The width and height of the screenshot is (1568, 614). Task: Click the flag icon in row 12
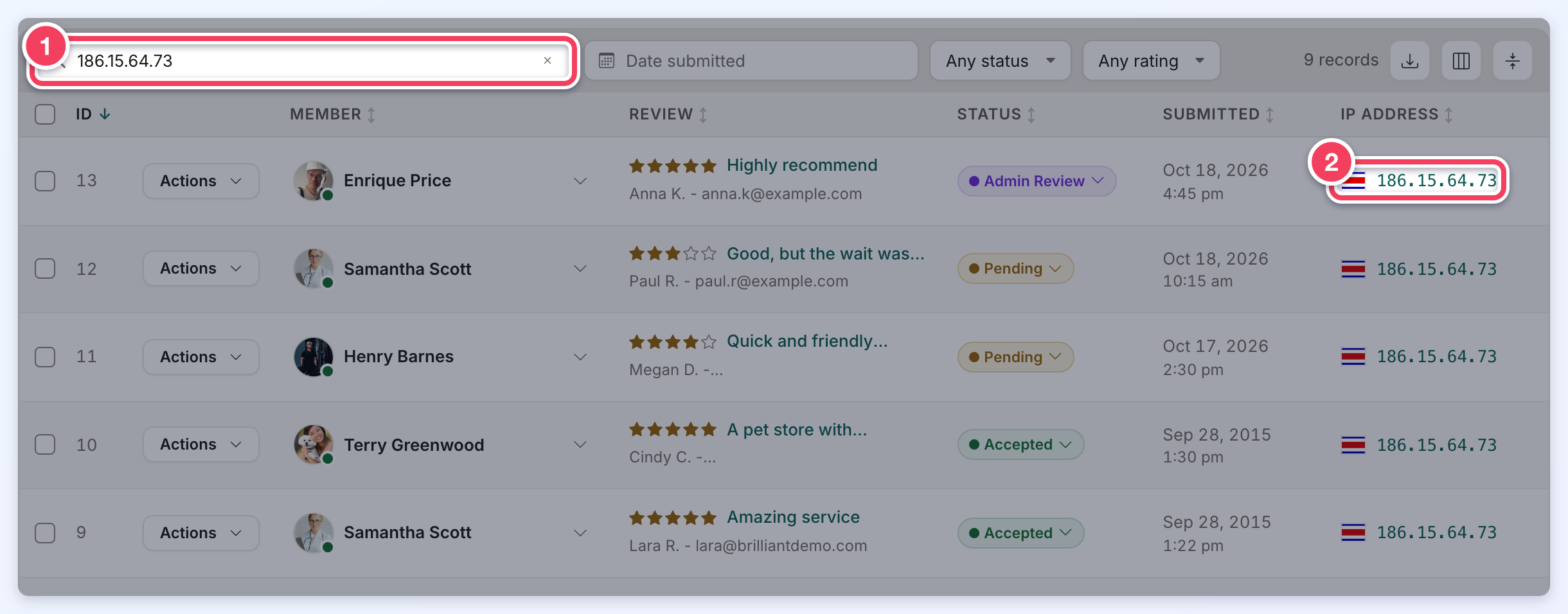click(1353, 269)
